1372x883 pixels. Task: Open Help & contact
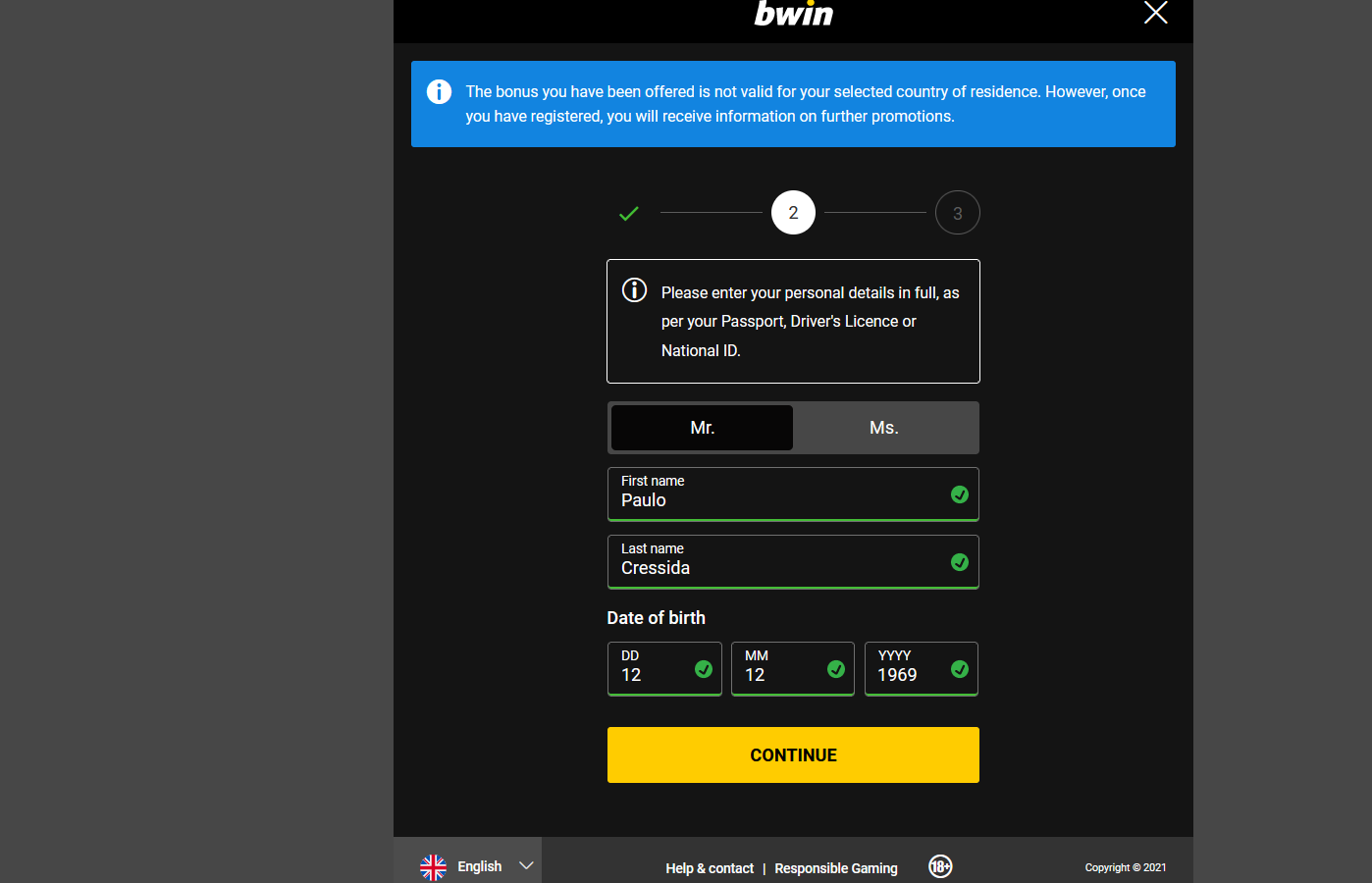pos(710,868)
